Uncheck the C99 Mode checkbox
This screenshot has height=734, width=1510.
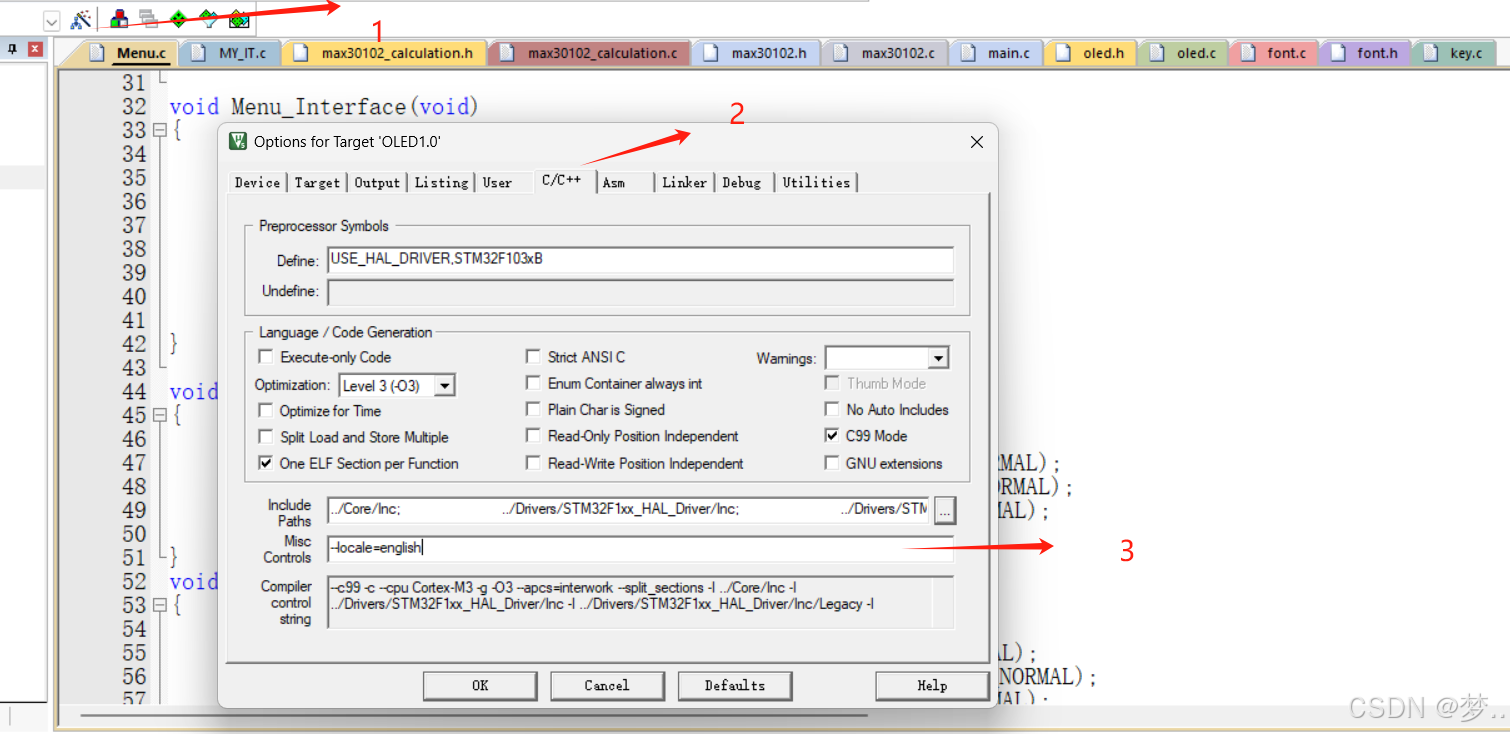click(x=832, y=436)
